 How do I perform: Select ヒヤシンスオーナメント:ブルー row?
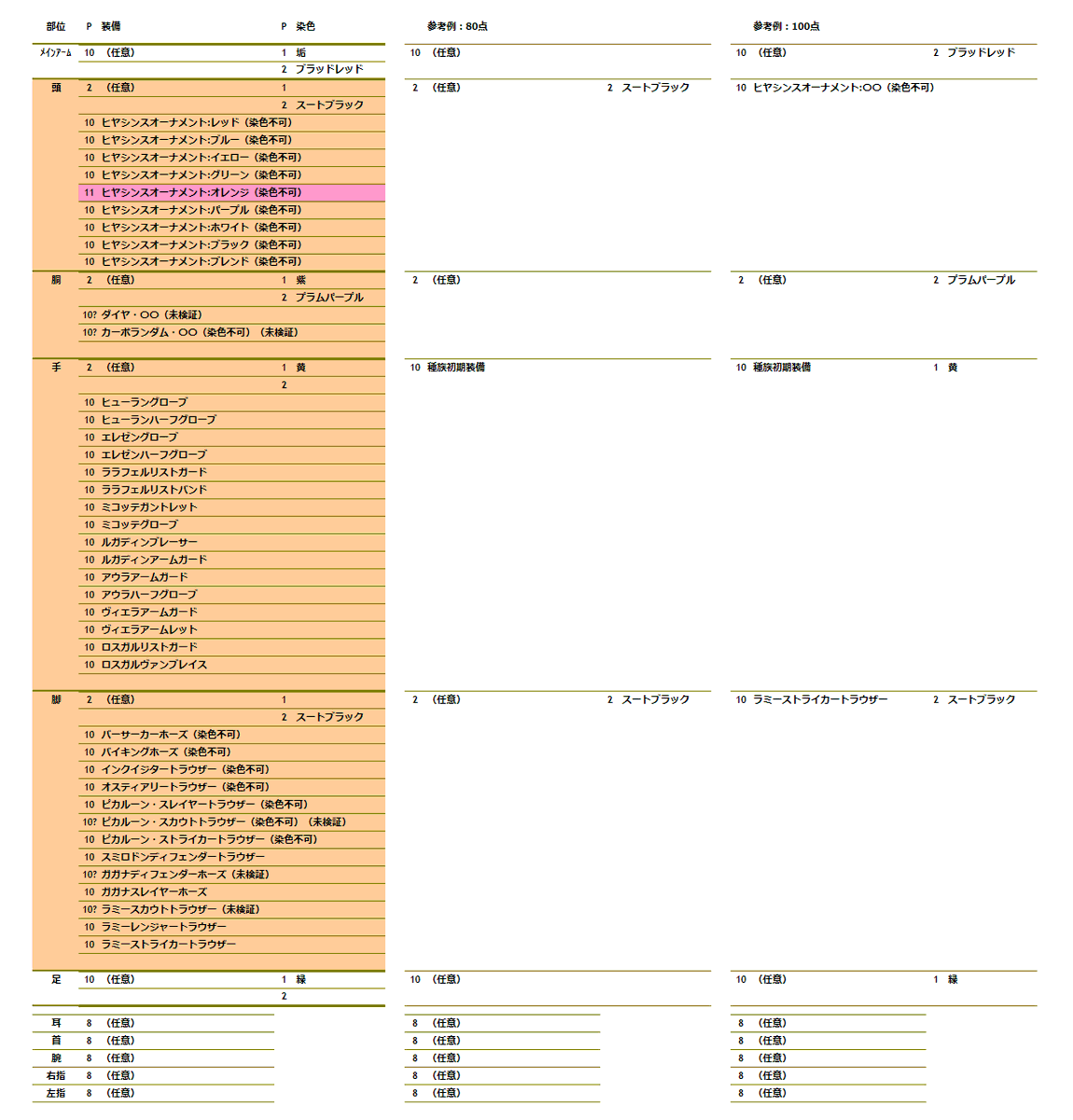click(x=231, y=140)
